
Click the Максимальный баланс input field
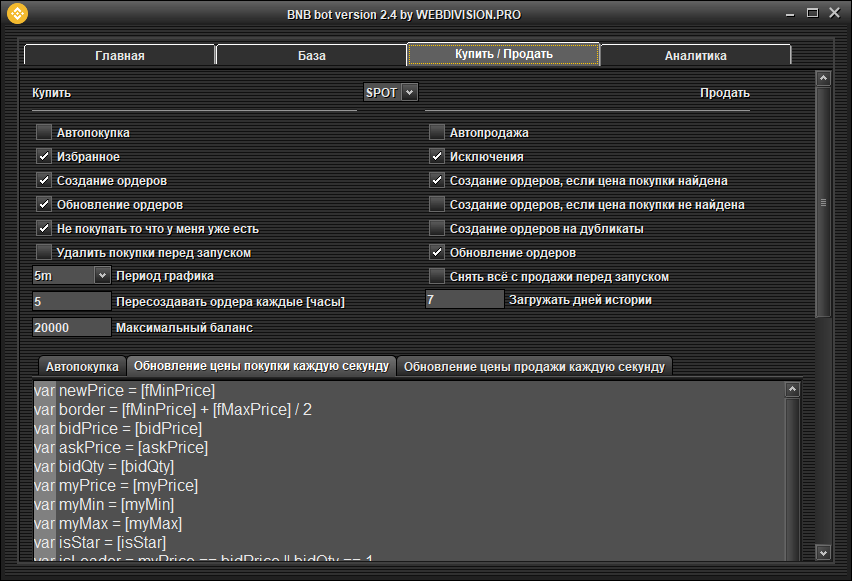click(71, 328)
